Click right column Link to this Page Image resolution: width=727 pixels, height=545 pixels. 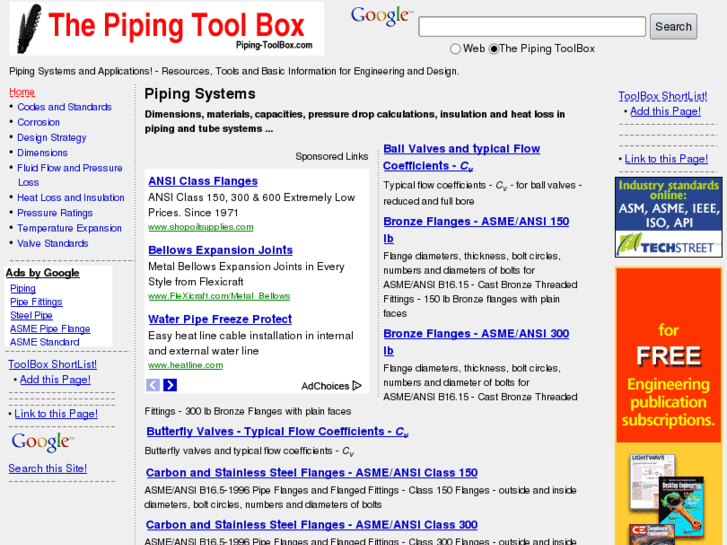666,159
